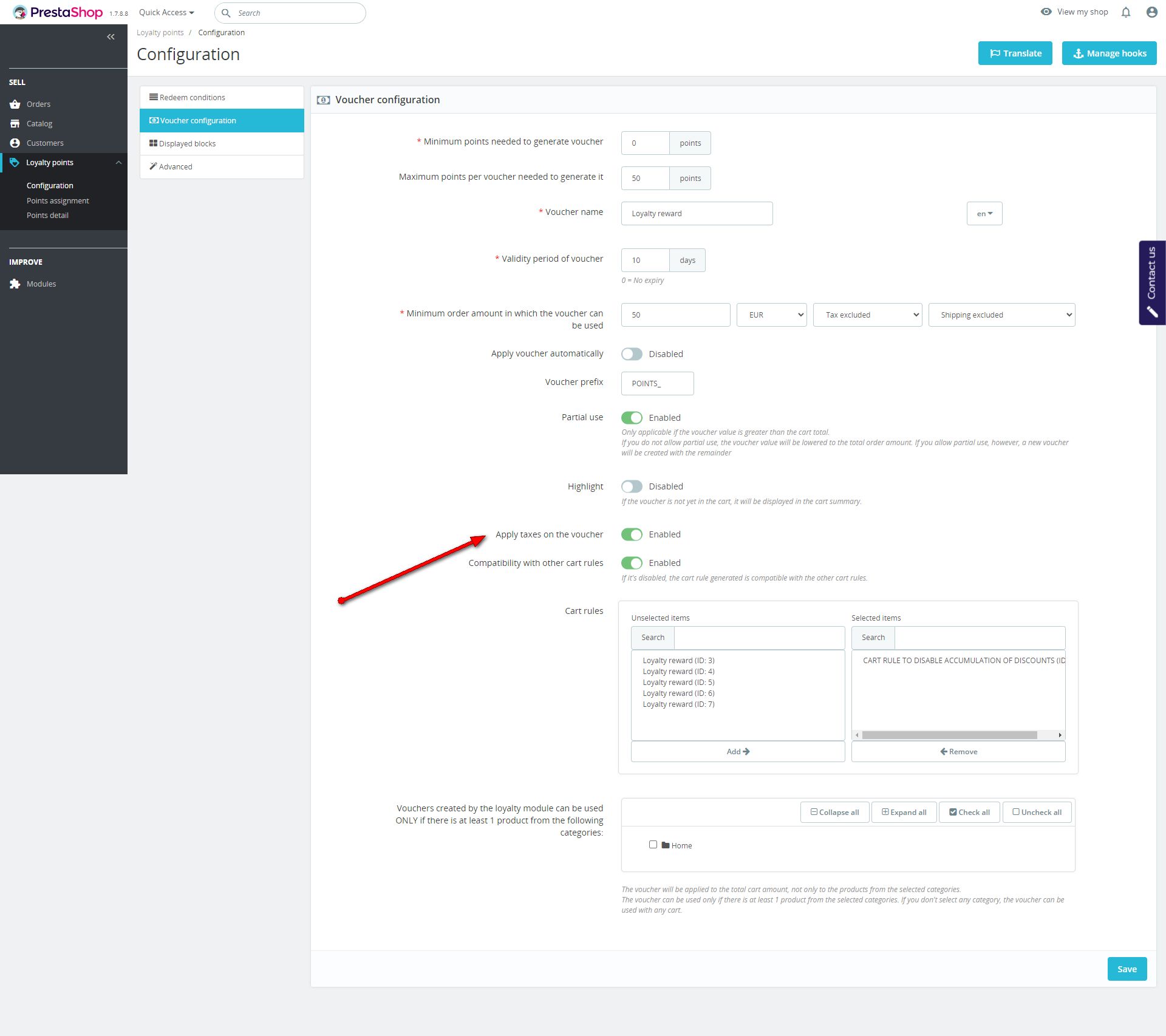Check the Home category checkbox
1166x1036 pixels.
[653, 845]
